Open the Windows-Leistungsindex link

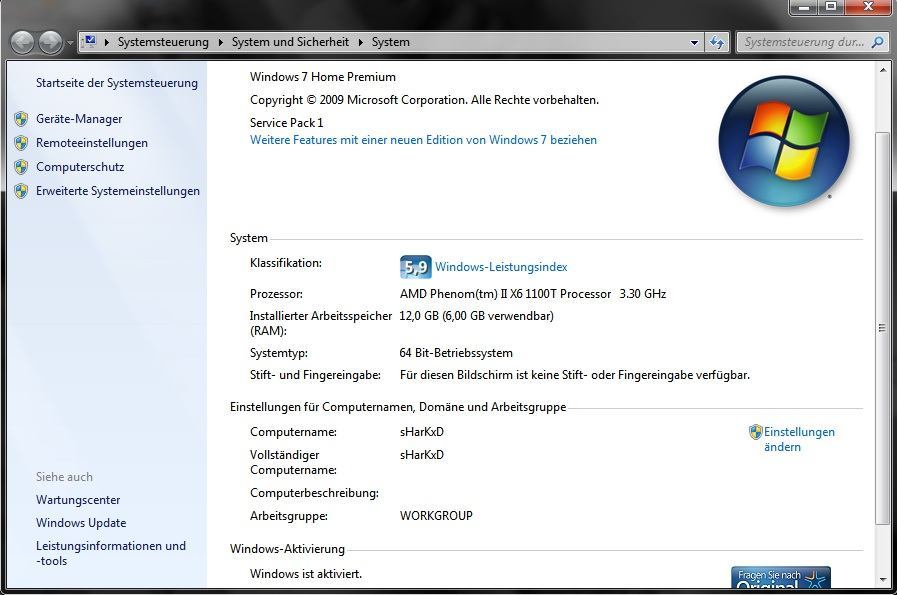click(x=501, y=267)
